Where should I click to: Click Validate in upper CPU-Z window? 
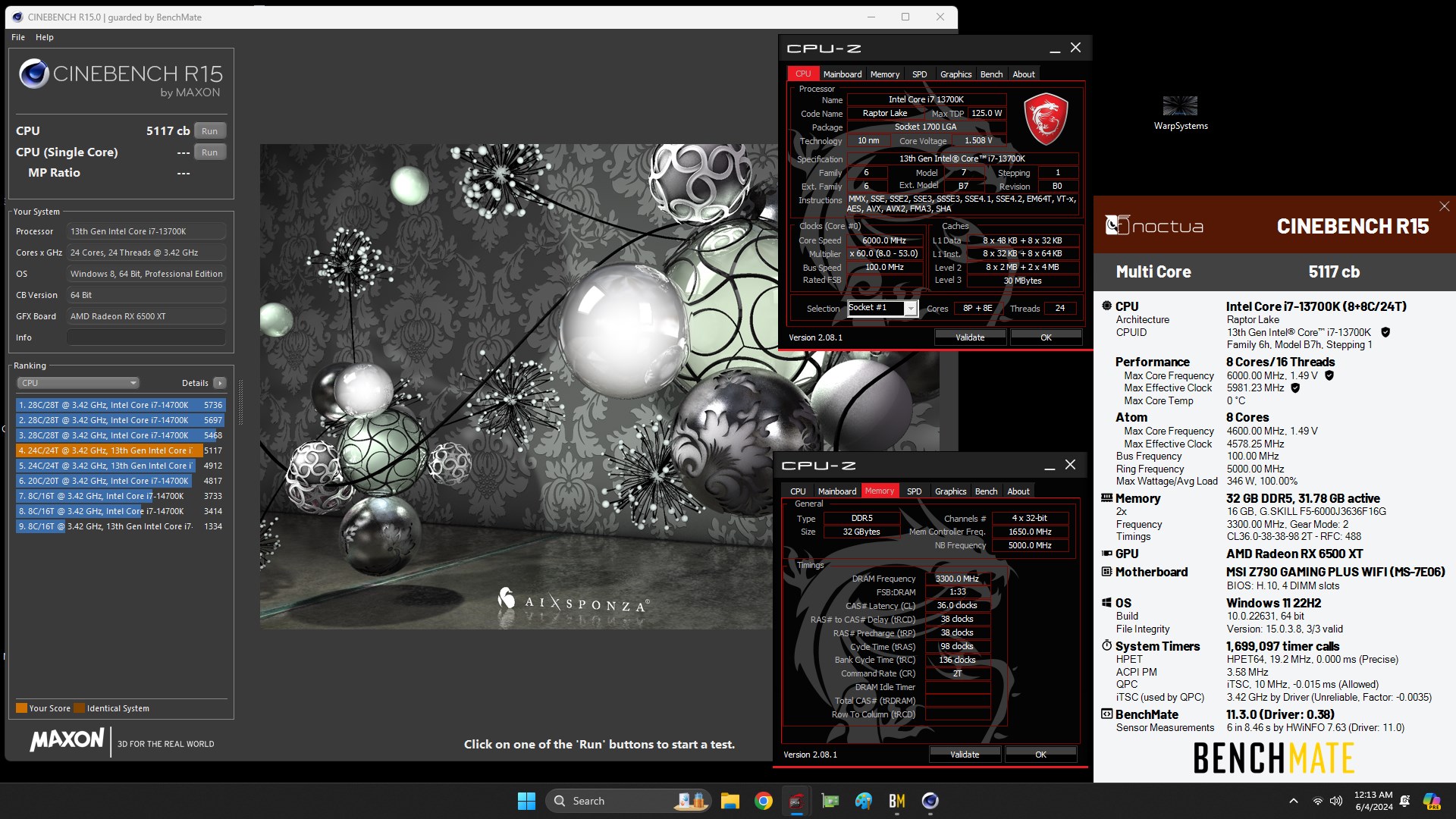coord(970,337)
